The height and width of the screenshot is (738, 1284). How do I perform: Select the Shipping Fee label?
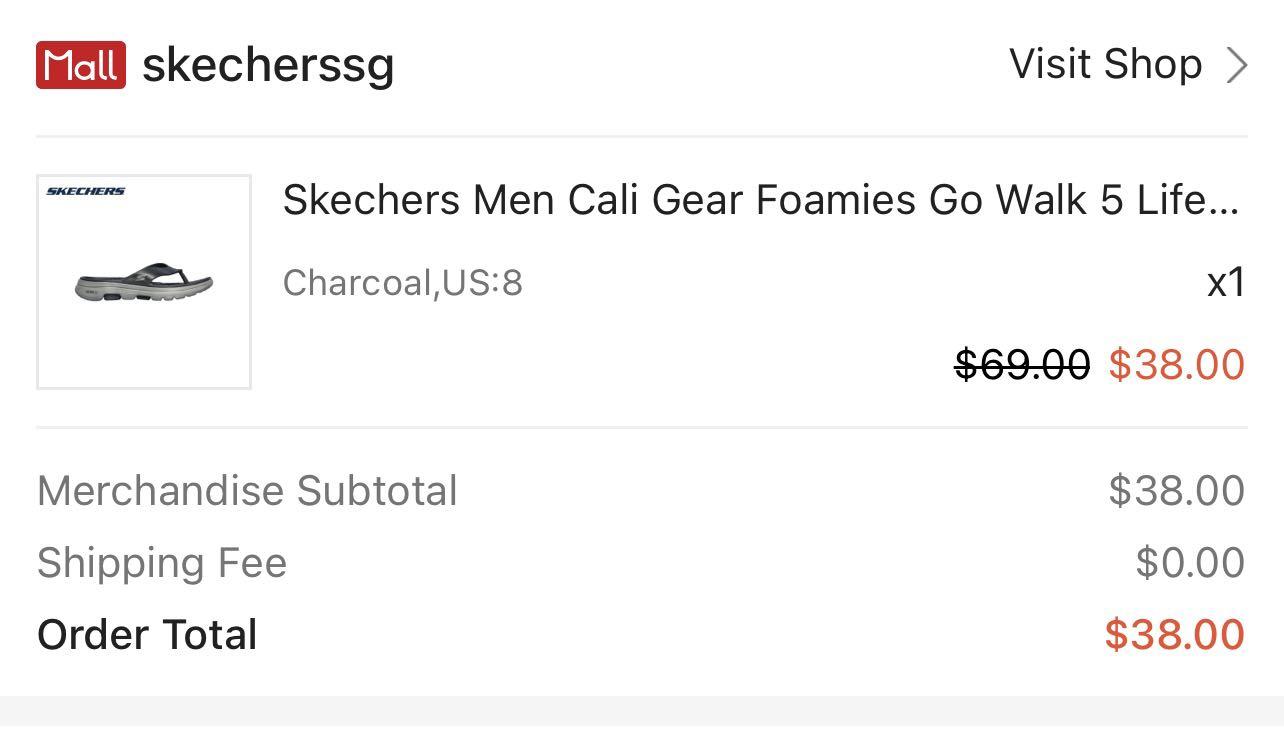[162, 563]
